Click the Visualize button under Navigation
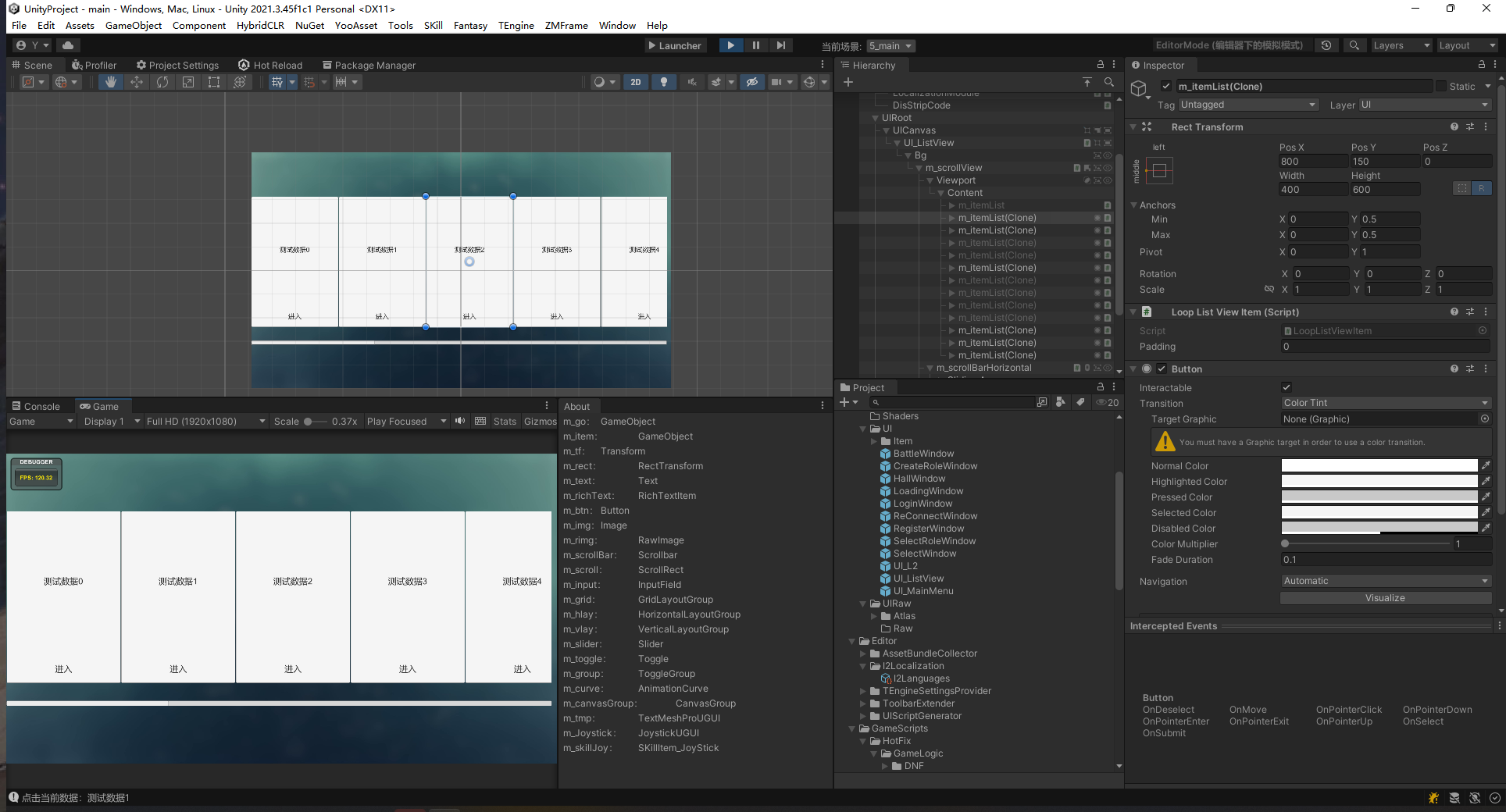Viewport: 1506px width, 812px height. click(x=1385, y=597)
